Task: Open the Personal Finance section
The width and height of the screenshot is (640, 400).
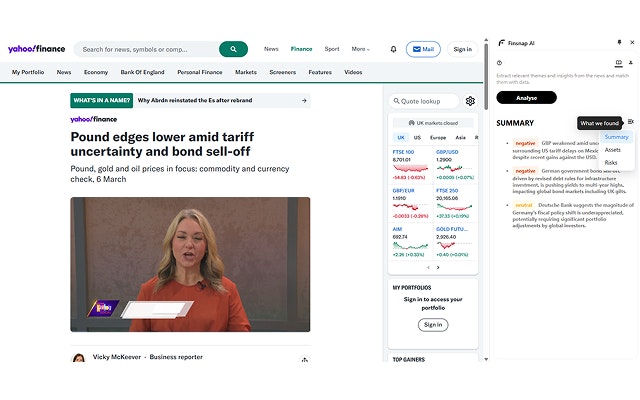Action: click(200, 72)
